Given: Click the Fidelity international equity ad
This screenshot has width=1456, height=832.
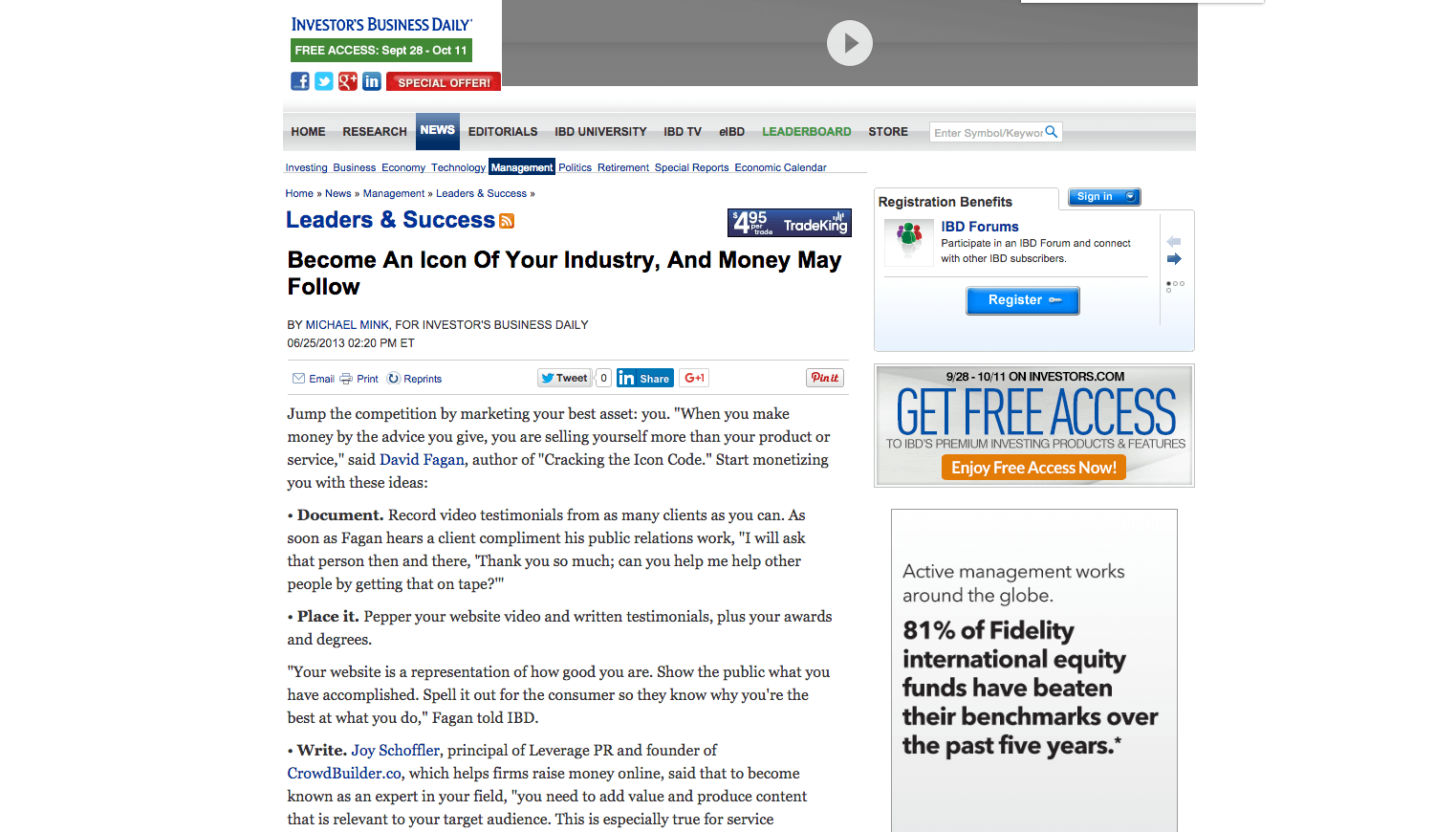Looking at the screenshot, I should [x=1034, y=670].
